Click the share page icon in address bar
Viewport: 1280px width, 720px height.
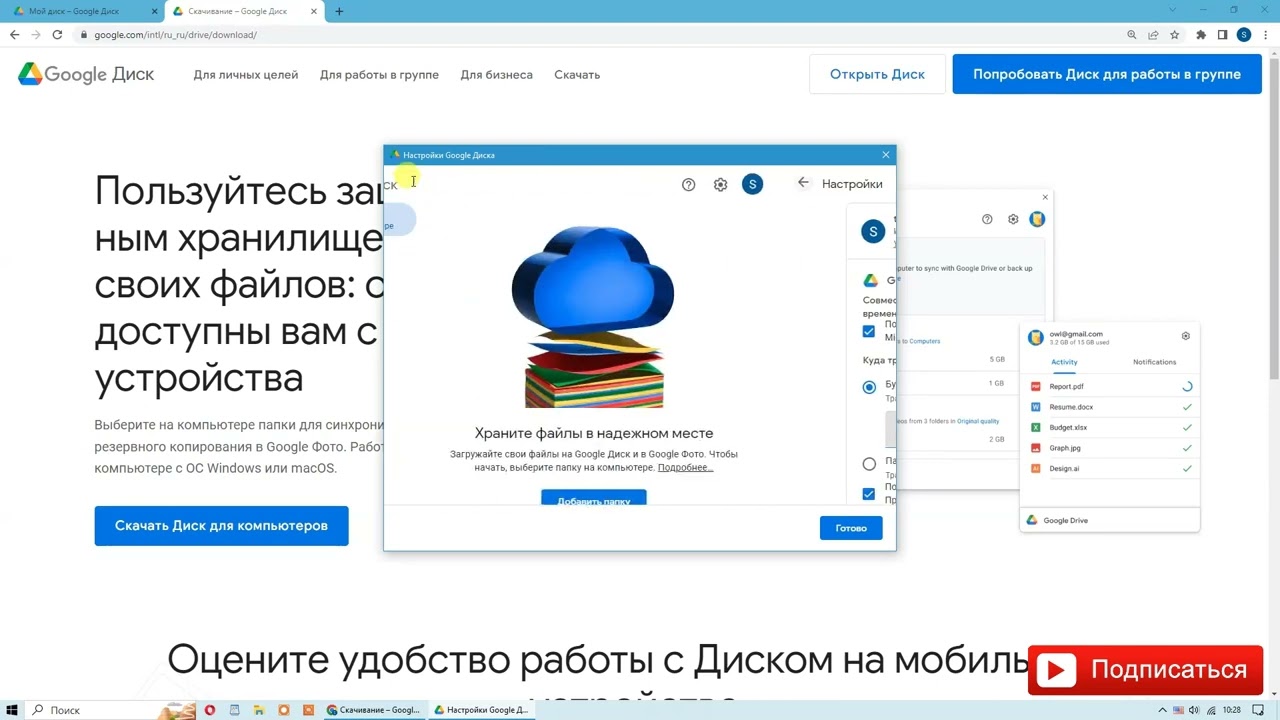pos(1153,35)
